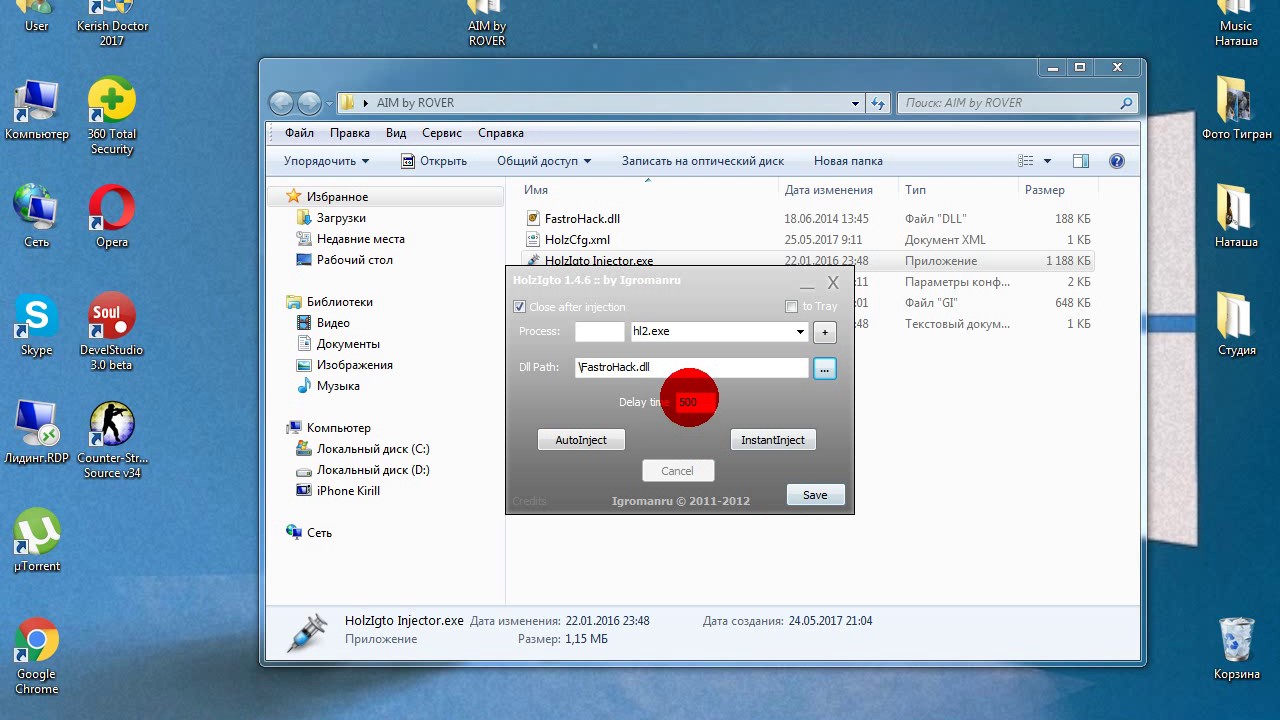
Task: Select the HolzCfg.xml file
Action: coord(577,240)
